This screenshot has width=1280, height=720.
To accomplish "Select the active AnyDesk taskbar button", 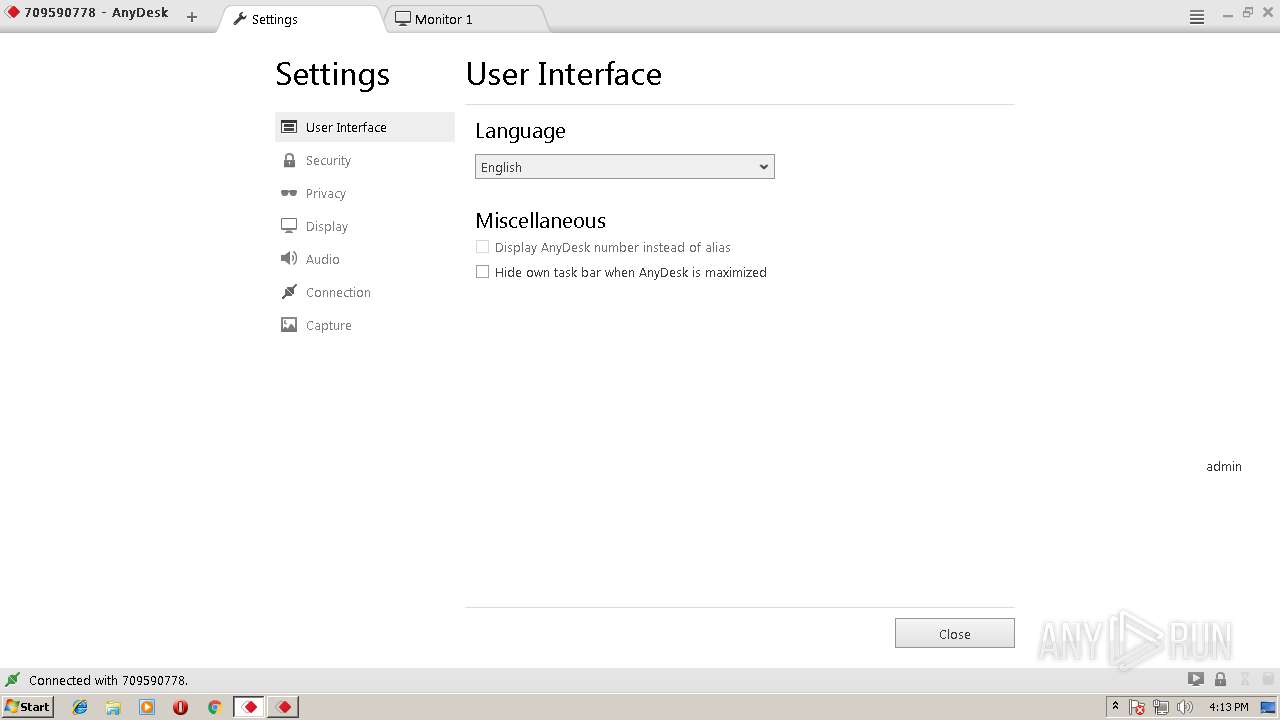I will [250, 707].
